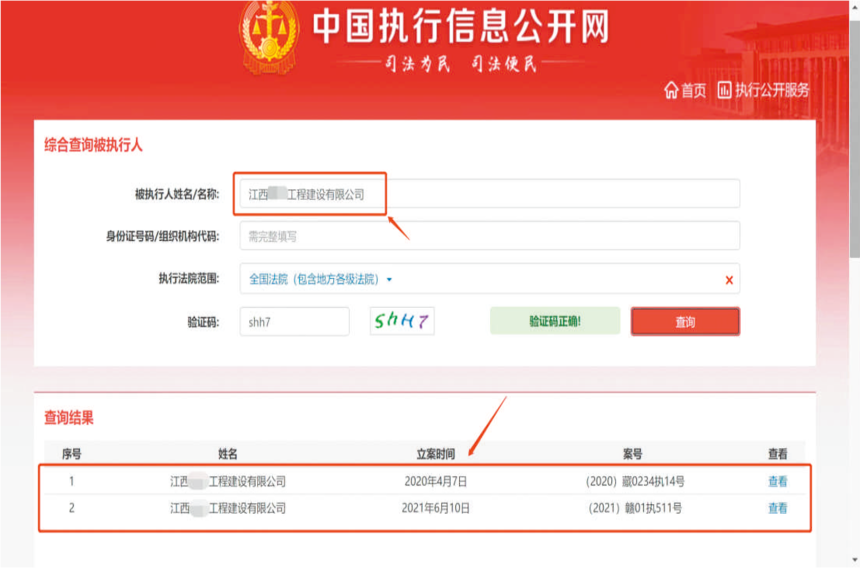The width and height of the screenshot is (860, 568).
Task: Select case number (2021) 赣01执511号
Action: [x=635, y=508]
